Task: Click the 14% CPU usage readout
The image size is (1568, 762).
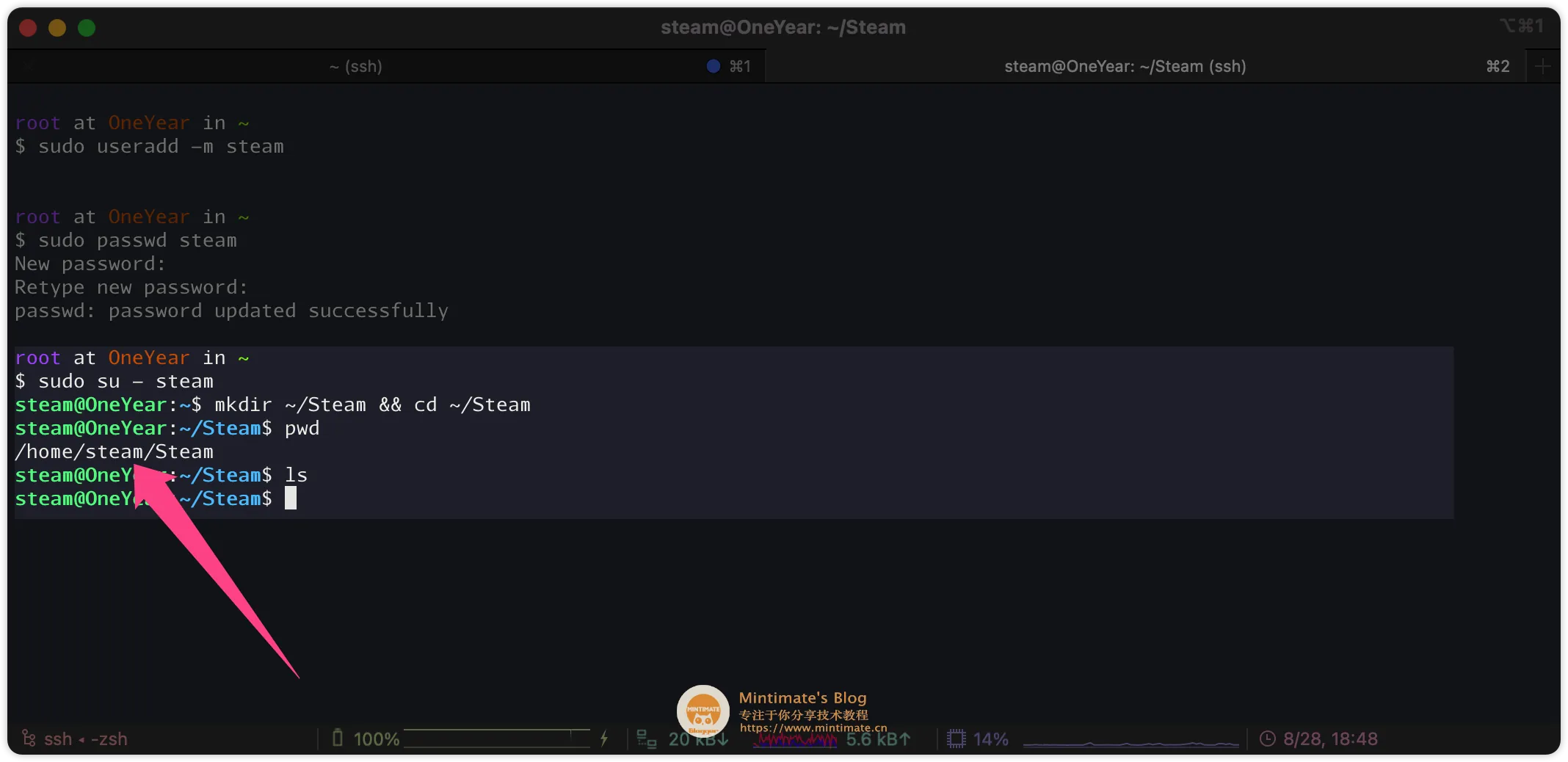Action: [x=990, y=739]
